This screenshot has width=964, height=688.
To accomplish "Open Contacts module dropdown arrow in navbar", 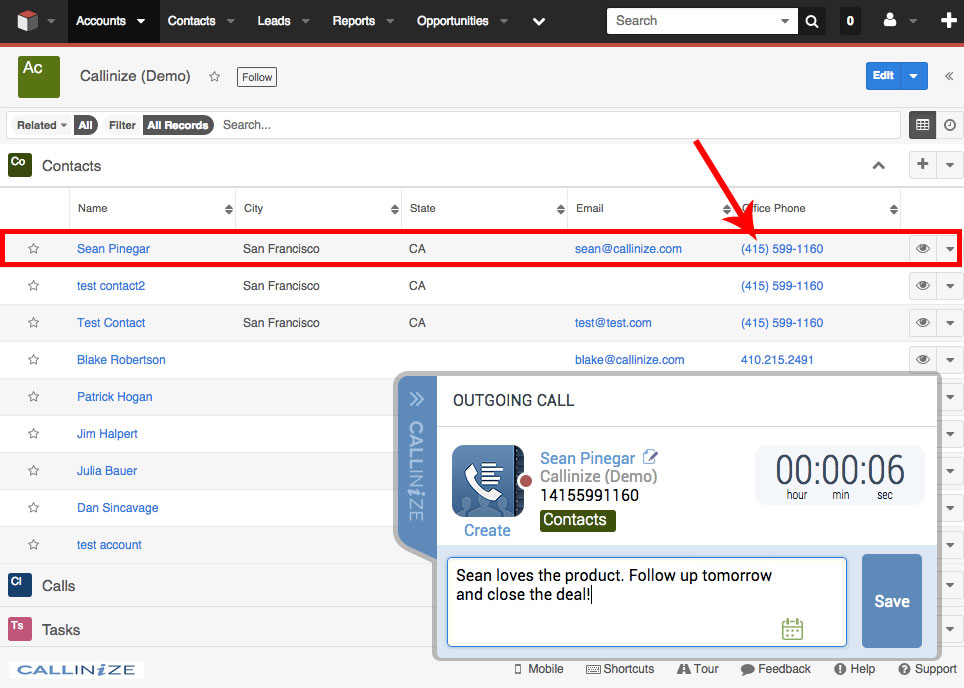I will [x=231, y=21].
